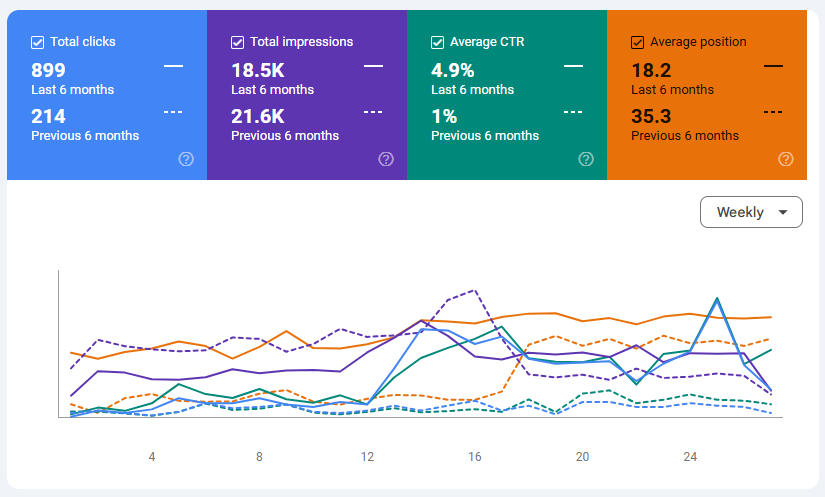Screen dimensions: 825x497
Task: Click the Average position label
Action: (698, 42)
